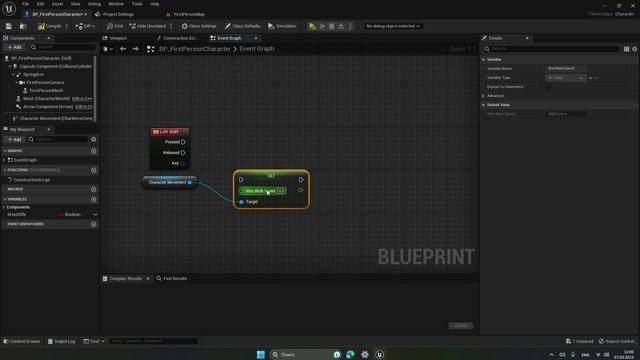Open the debug object selector dropdown
Image resolution: width=640 pixels, height=360 pixels.
(x=392, y=26)
